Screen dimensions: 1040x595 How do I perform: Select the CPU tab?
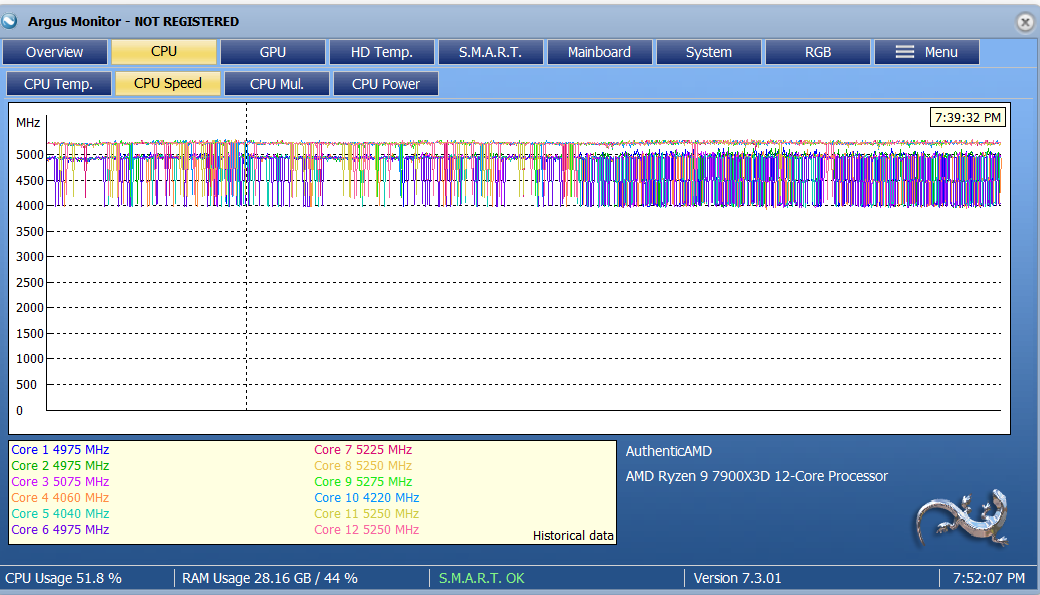click(164, 52)
